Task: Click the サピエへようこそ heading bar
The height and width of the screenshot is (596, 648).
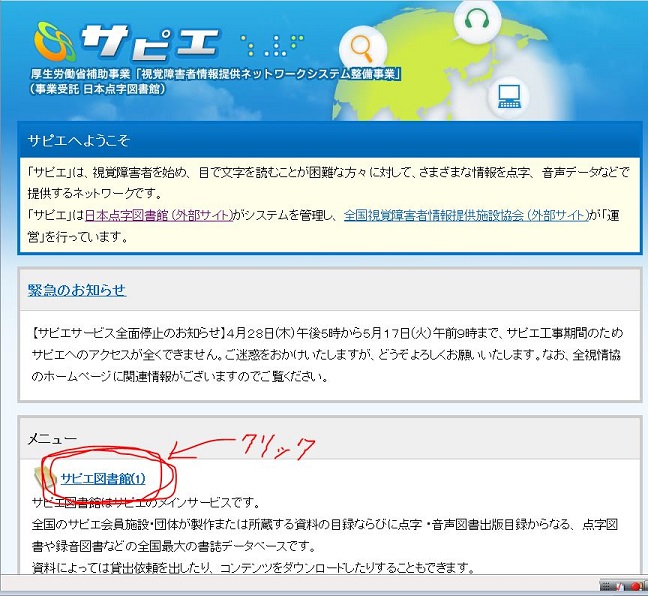Action: coord(329,140)
